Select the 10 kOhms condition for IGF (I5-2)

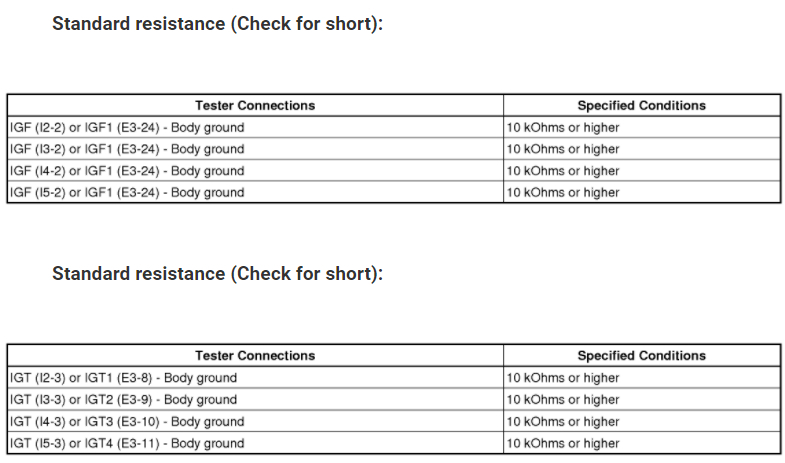(x=563, y=192)
